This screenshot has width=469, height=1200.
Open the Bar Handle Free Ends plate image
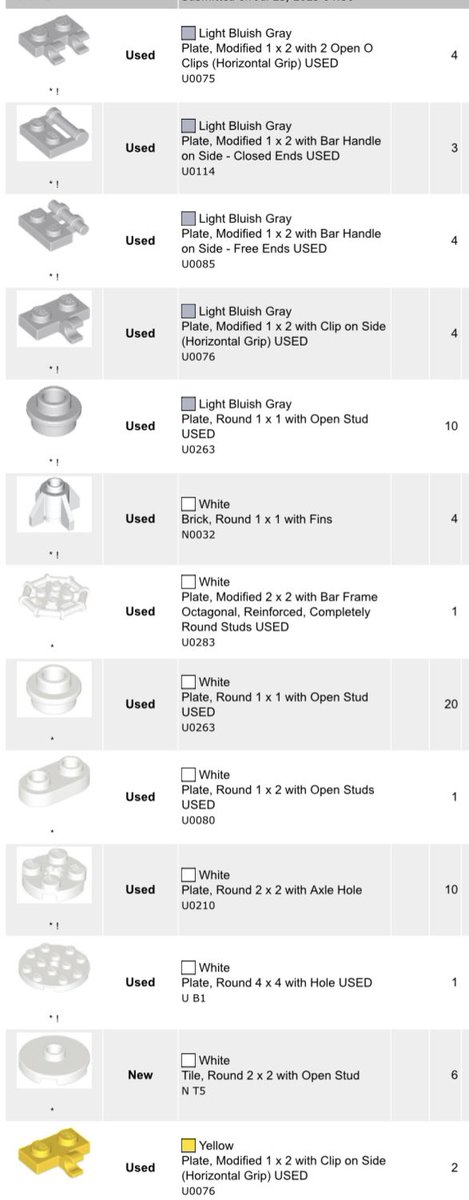coord(54,226)
